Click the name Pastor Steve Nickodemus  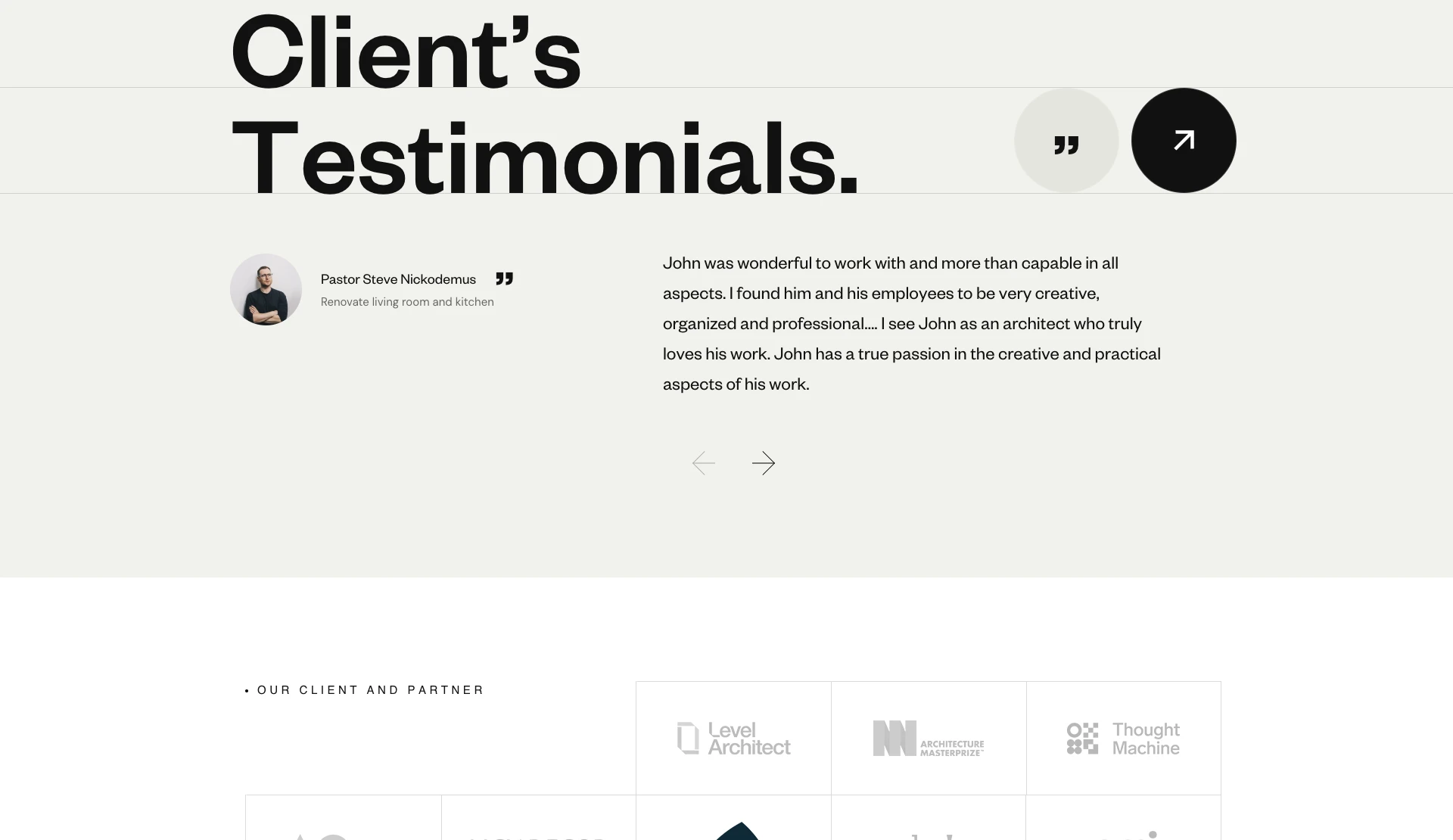(398, 279)
